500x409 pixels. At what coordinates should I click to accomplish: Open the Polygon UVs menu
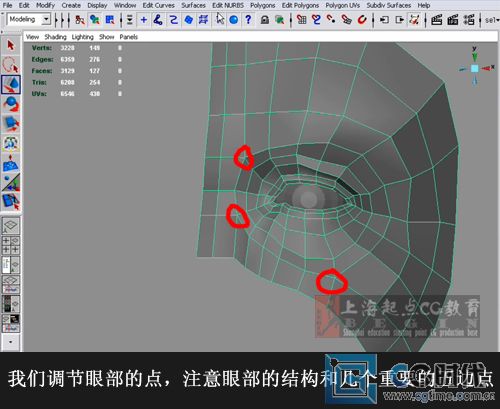pyautogui.click(x=343, y=5)
